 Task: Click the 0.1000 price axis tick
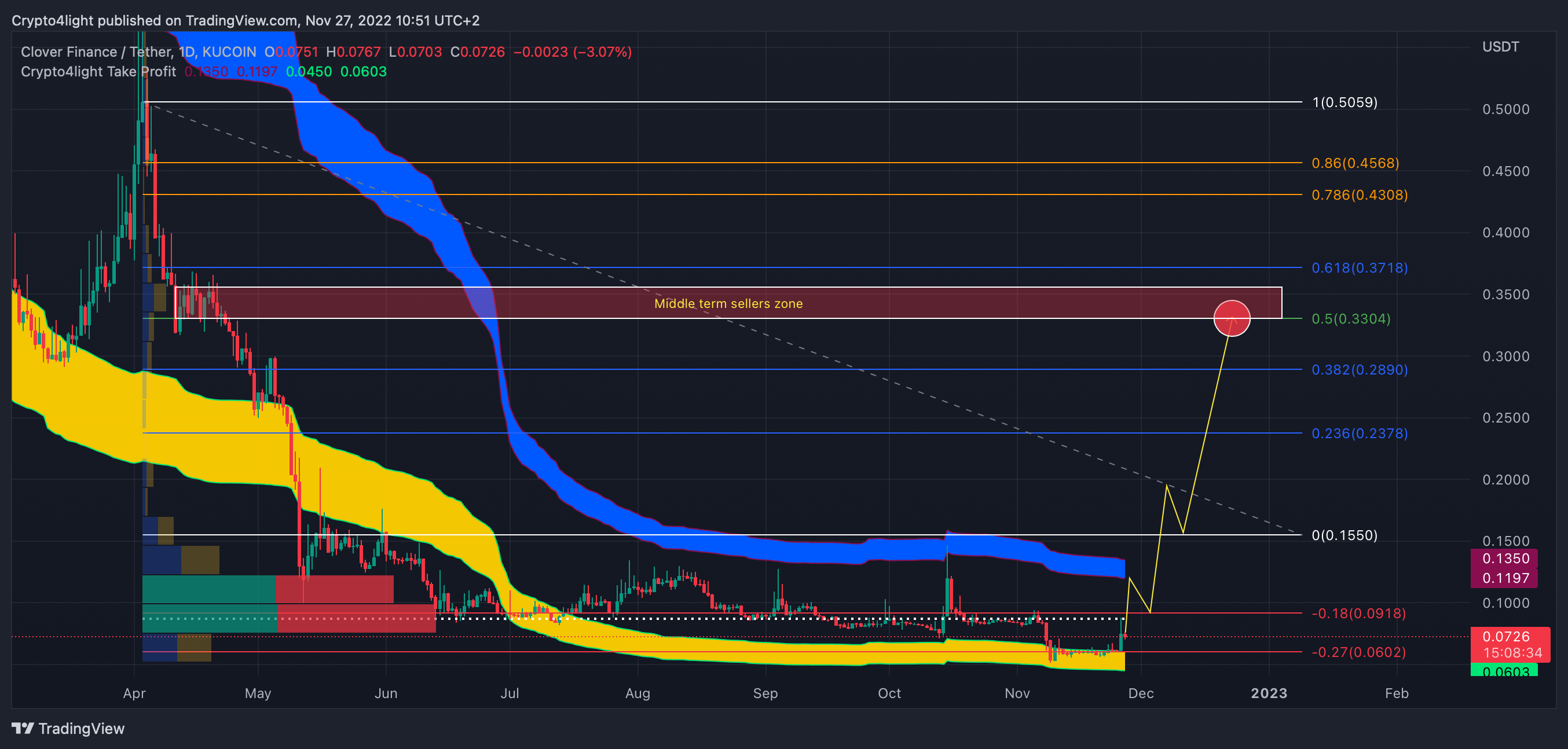(1505, 603)
